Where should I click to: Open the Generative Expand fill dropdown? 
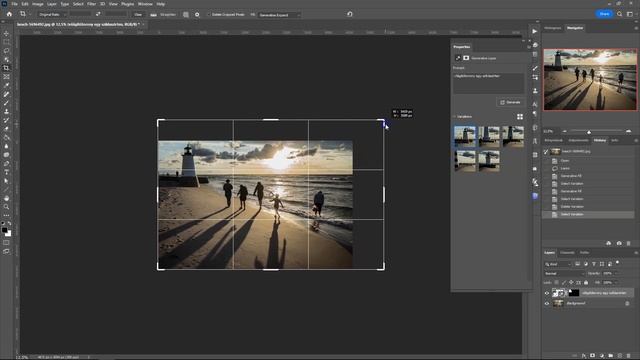point(280,15)
